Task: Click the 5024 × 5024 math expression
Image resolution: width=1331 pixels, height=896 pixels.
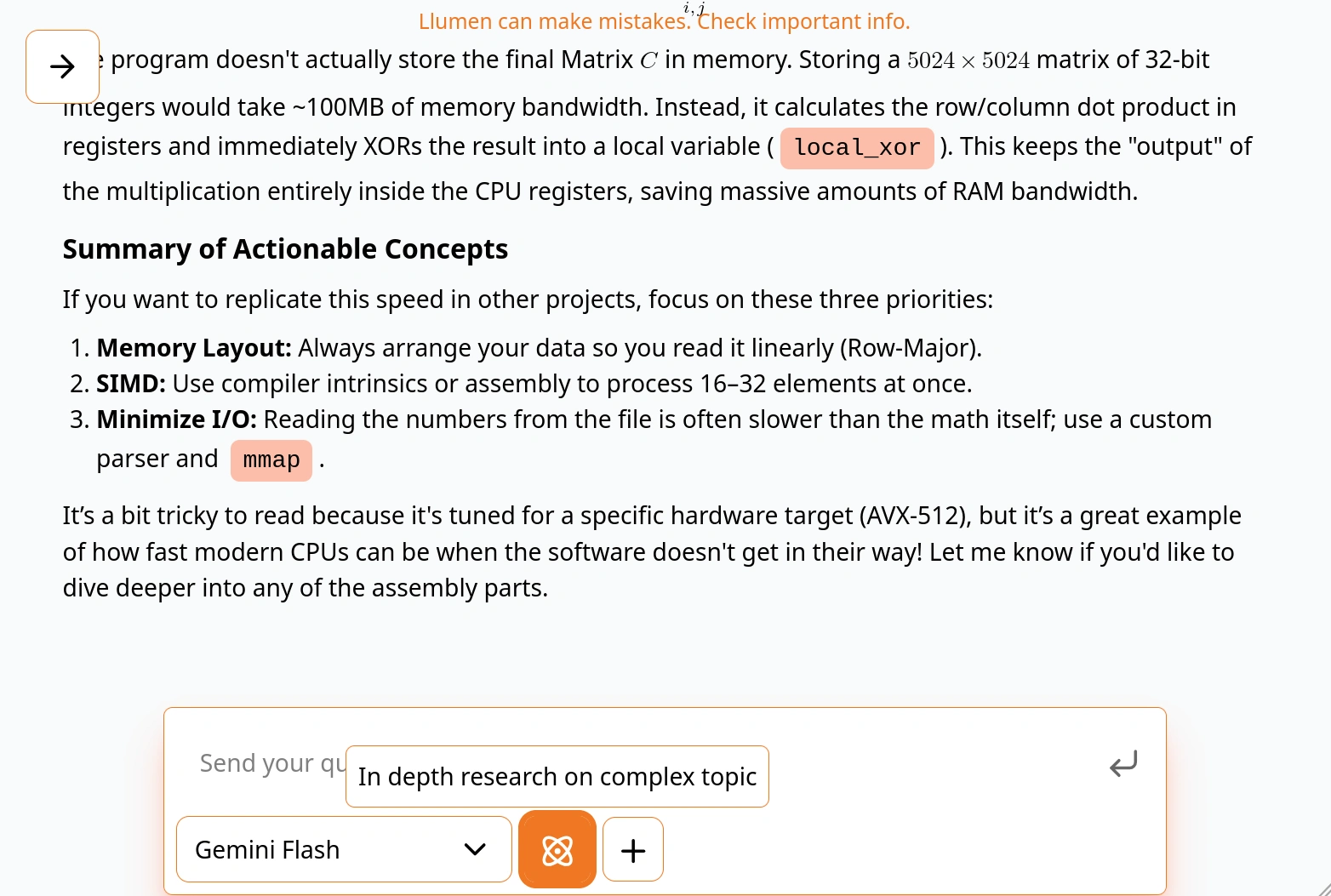Action: [x=968, y=60]
